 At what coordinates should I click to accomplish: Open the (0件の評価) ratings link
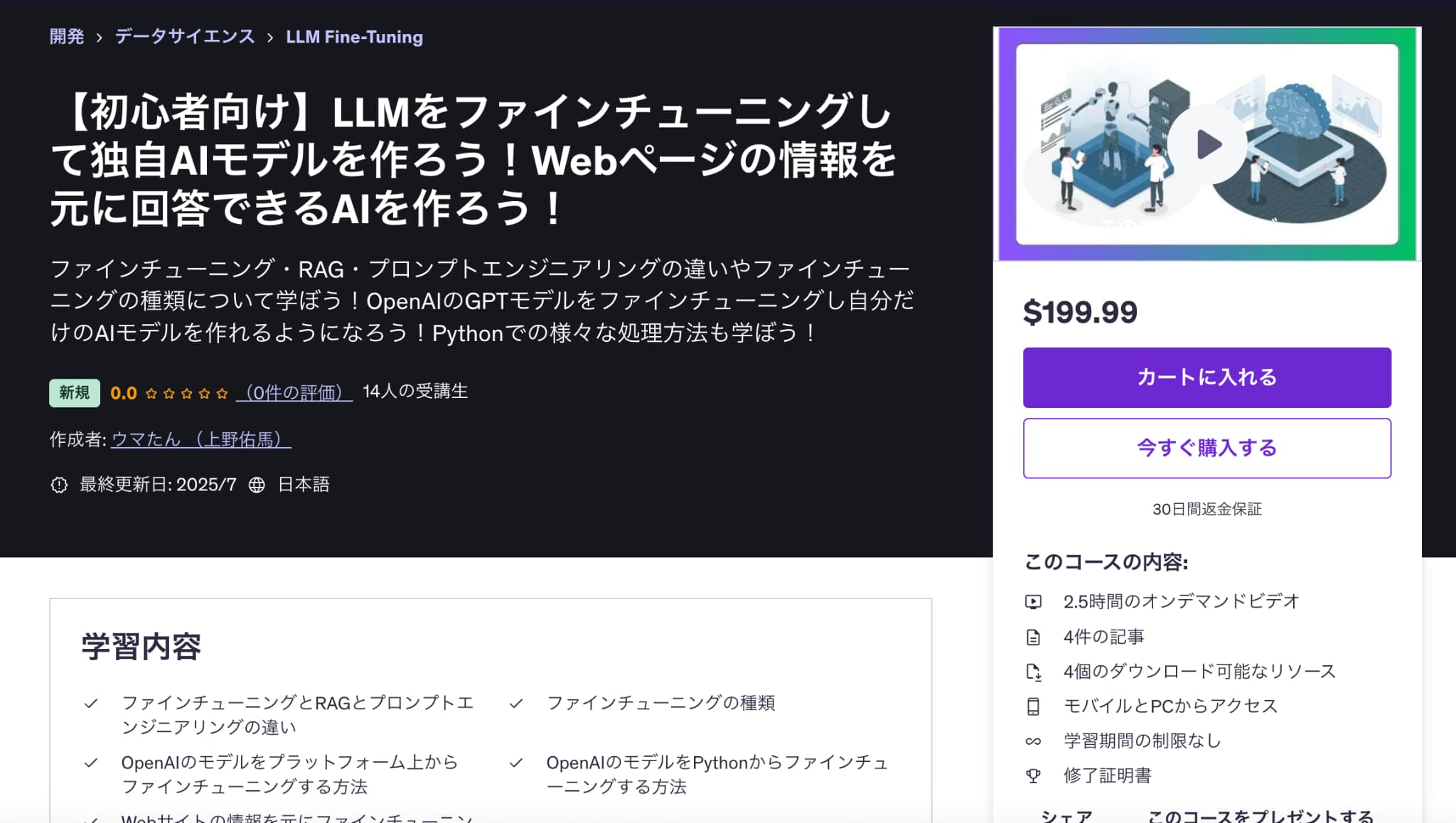tap(294, 392)
